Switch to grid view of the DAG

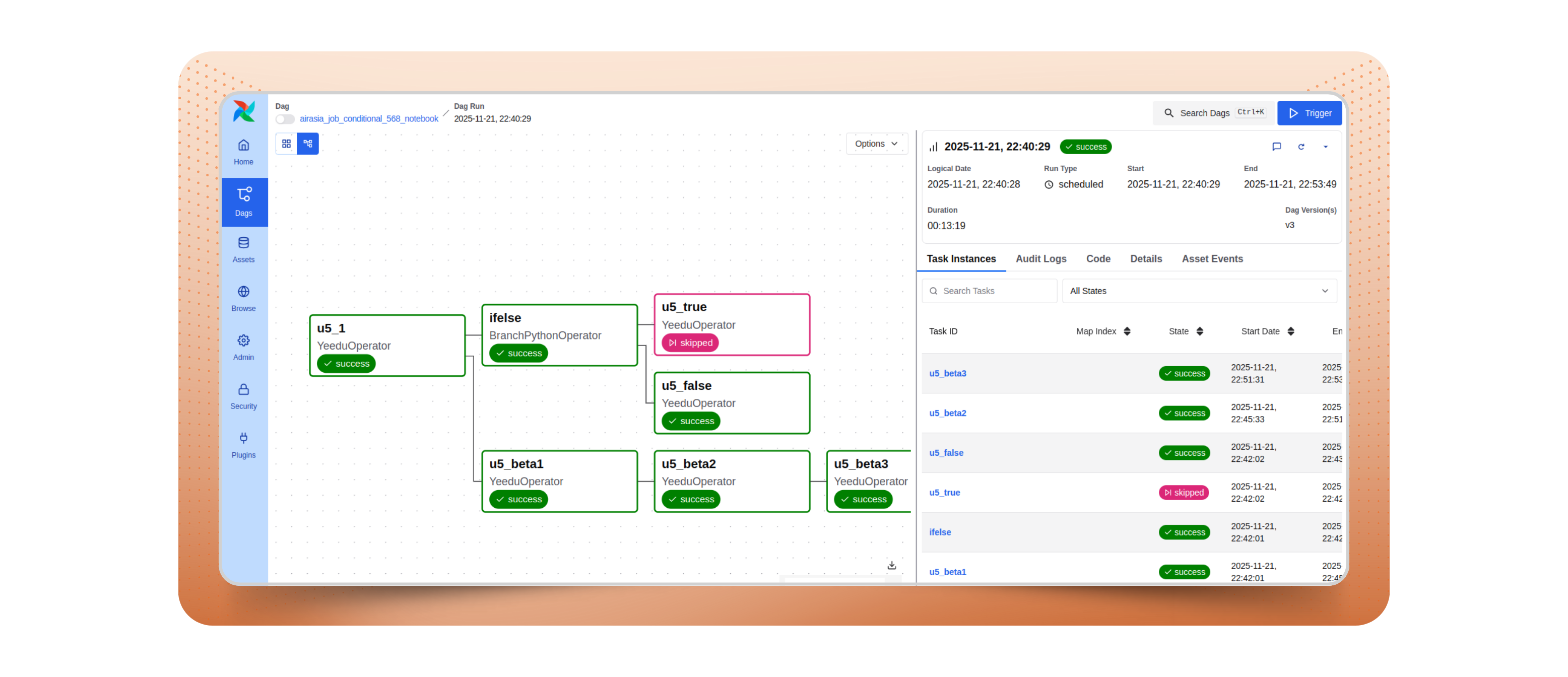[287, 144]
